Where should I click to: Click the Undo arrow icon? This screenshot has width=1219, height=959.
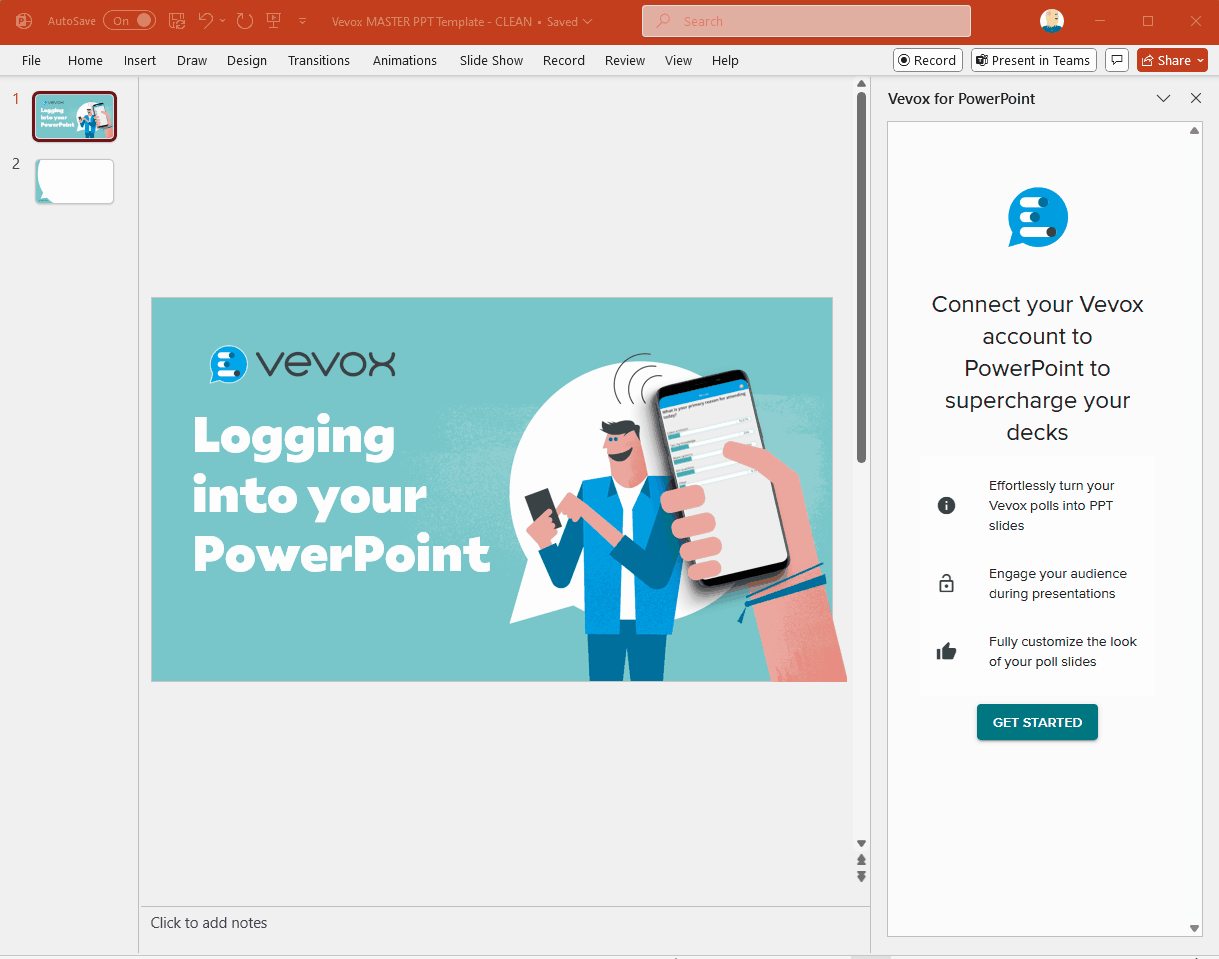(x=206, y=21)
